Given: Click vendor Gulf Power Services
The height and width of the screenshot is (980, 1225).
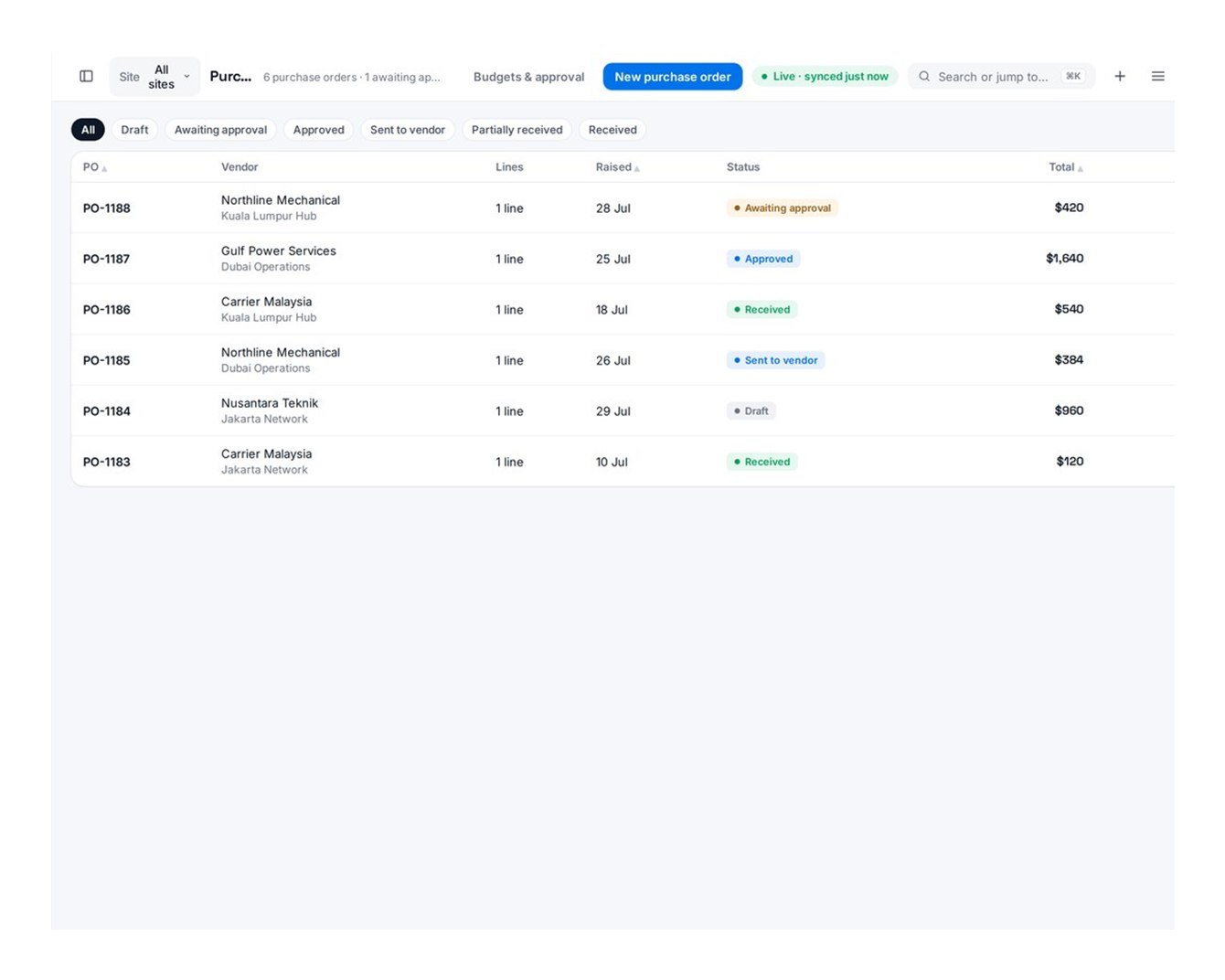Looking at the screenshot, I should 279,250.
